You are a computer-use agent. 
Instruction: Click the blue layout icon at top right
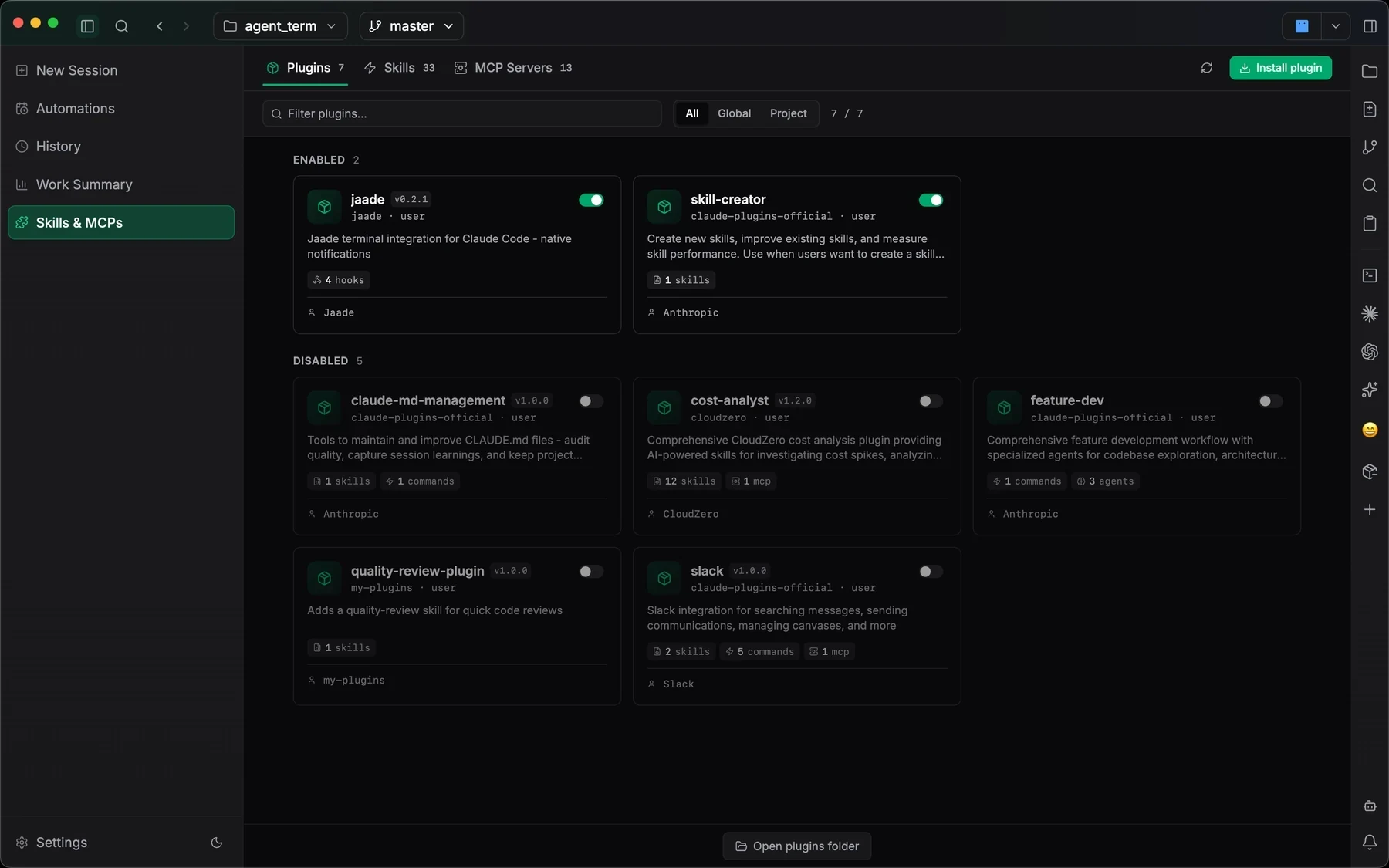pyautogui.click(x=1302, y=26)
